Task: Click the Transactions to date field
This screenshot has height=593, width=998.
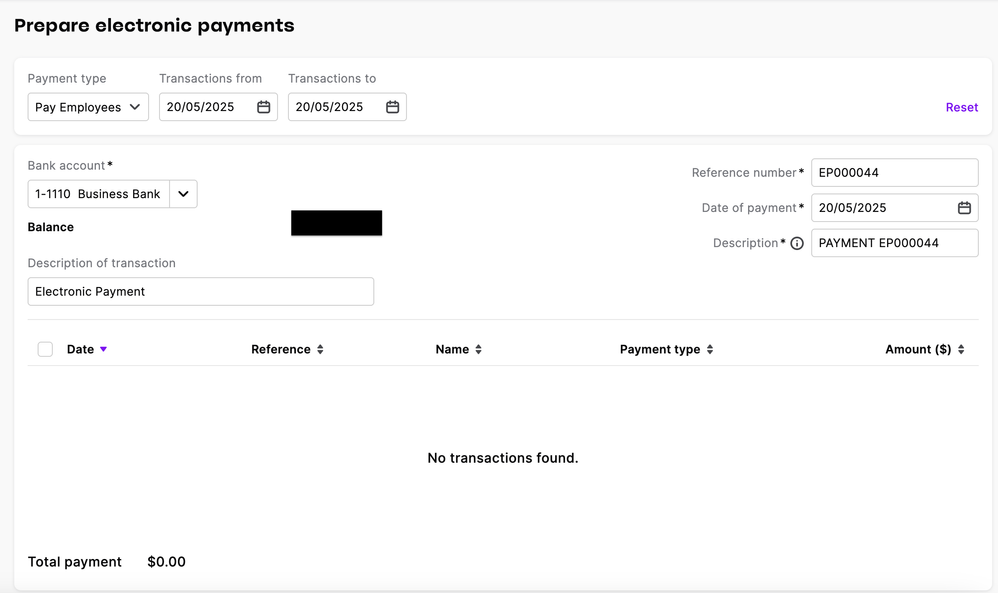Action: (335, 107)
